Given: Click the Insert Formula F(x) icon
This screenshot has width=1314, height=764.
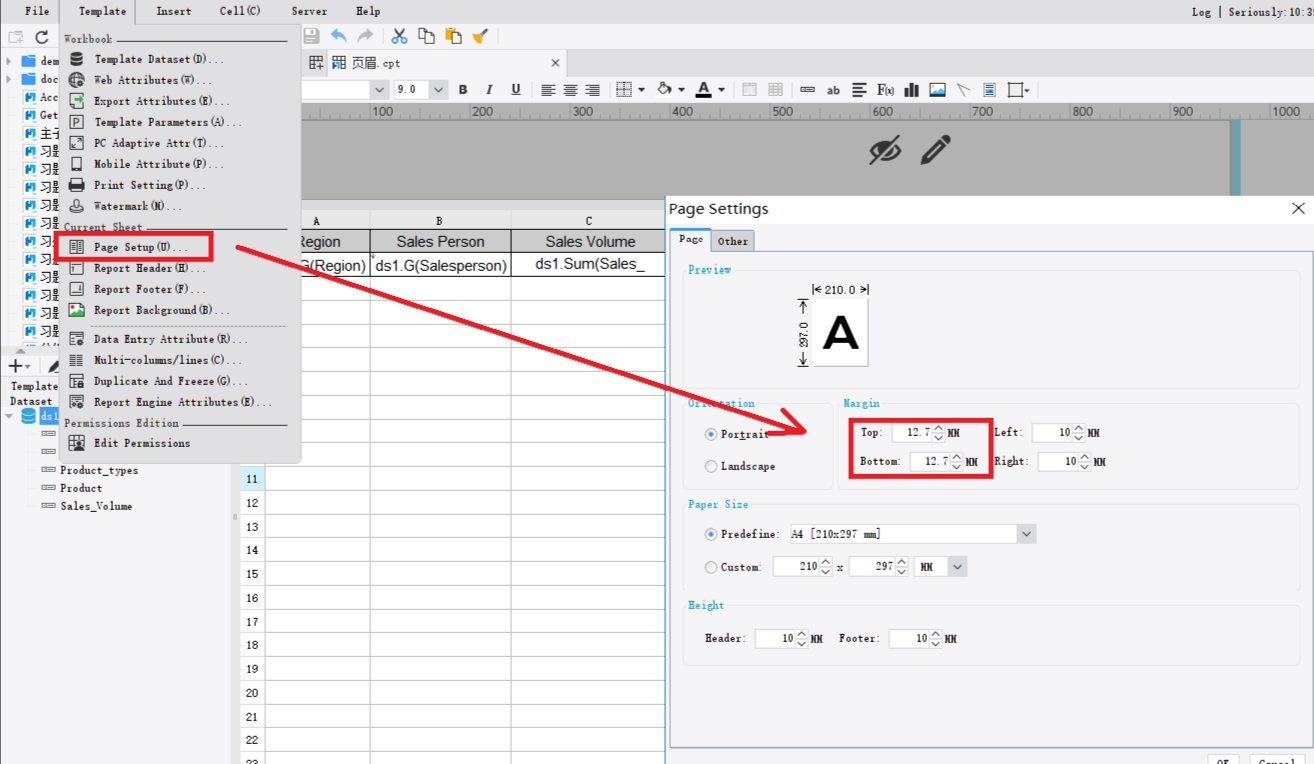Looking at the screenshot, I should click(887, 89).
